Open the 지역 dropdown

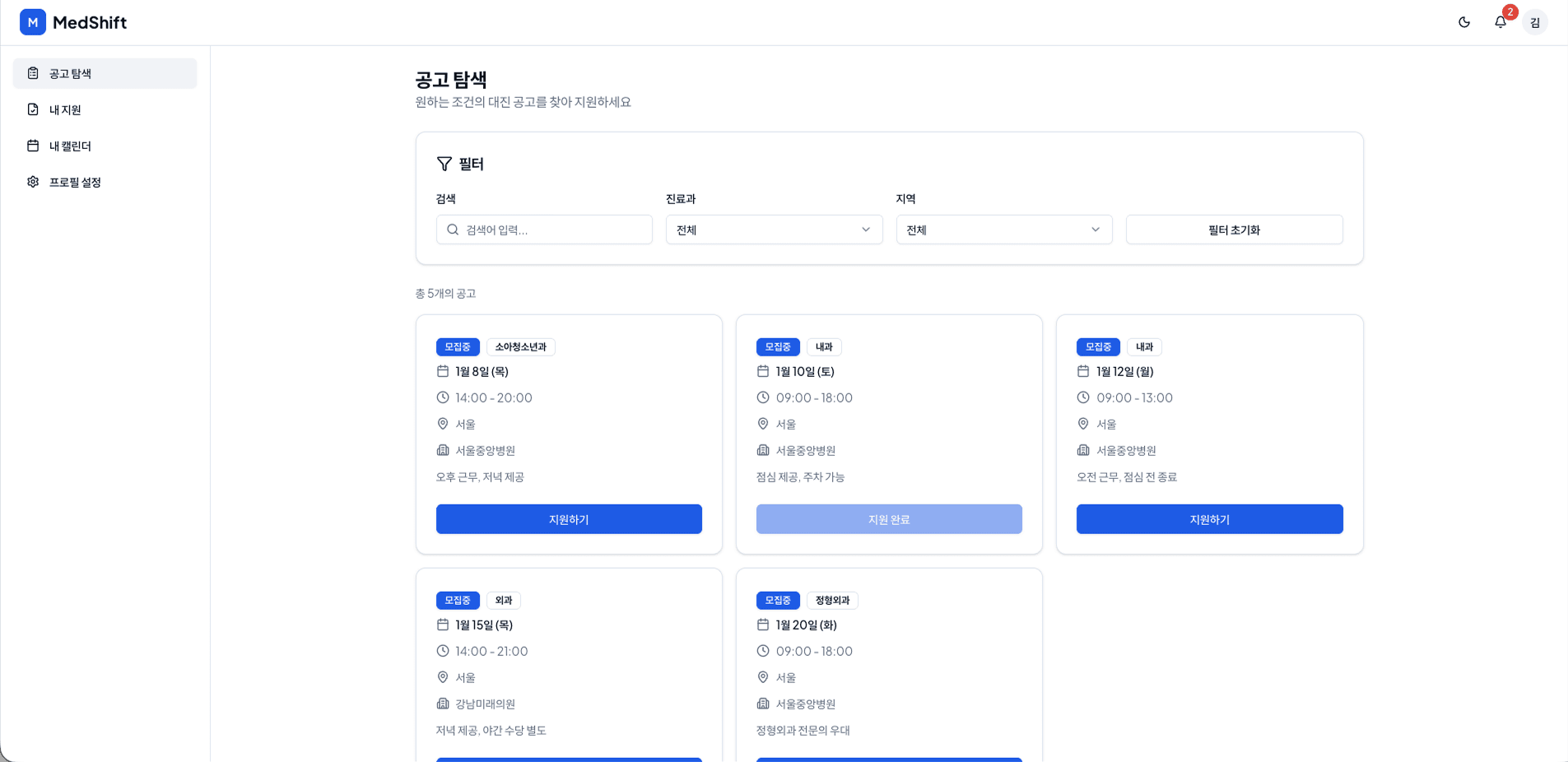click(1003, 230)
